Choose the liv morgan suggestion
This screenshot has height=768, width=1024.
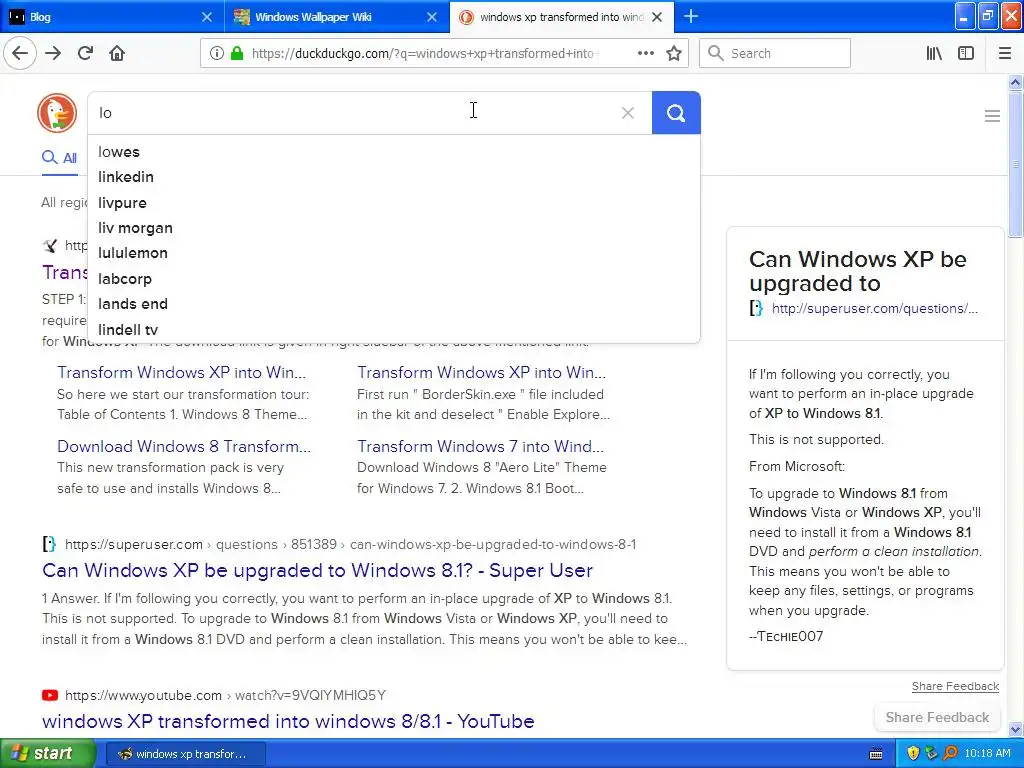(x=394, y=228)
